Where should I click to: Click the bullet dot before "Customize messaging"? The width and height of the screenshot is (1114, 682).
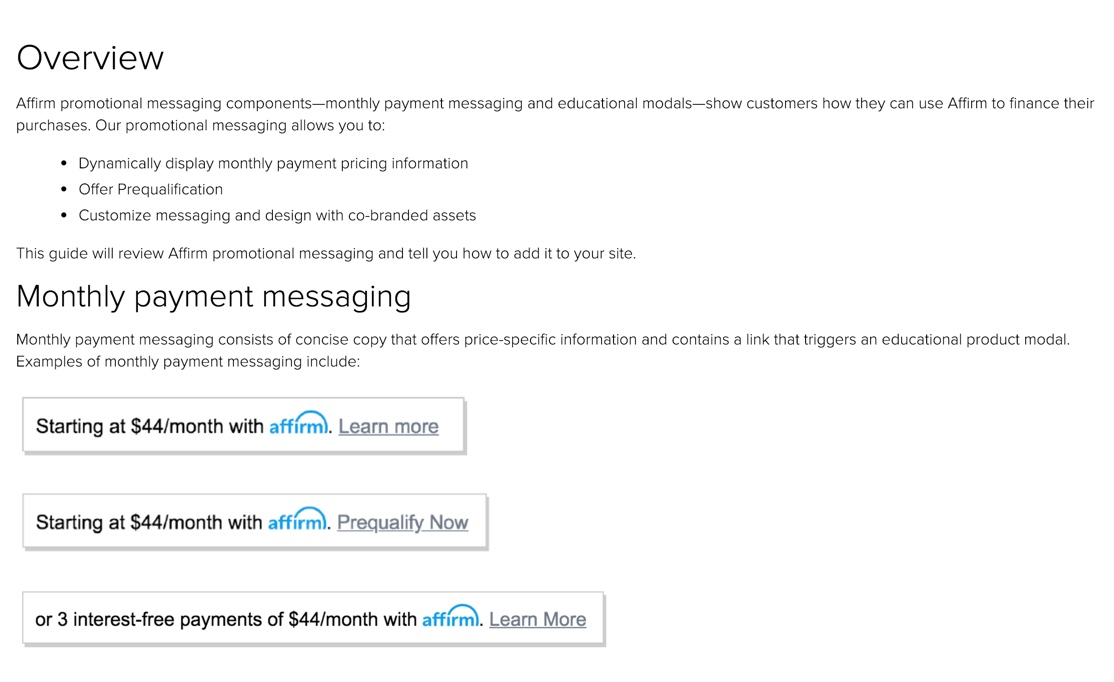click(x=64, y=215)
